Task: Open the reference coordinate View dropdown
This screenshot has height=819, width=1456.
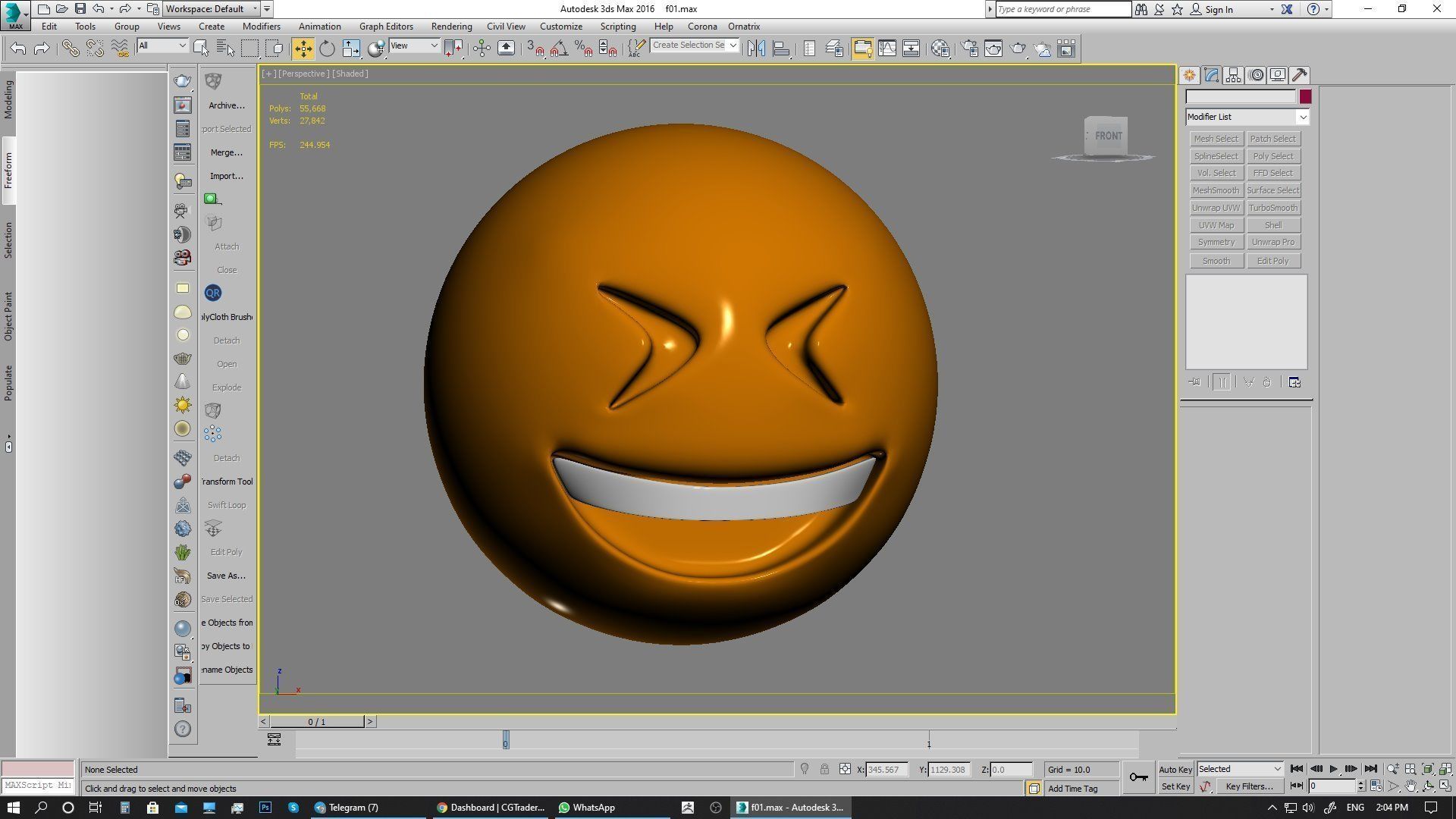Action: (414, 45)
